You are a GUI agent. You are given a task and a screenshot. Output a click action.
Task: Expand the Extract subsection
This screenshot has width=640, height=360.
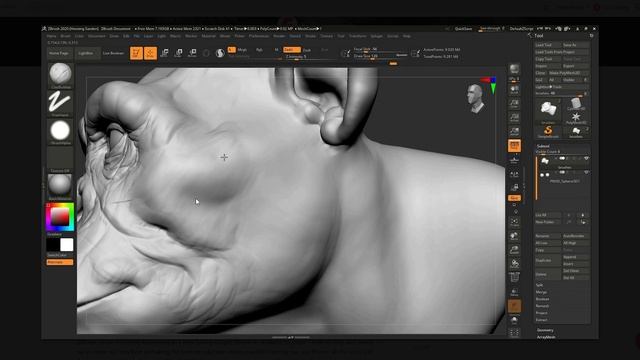[542, 320]
